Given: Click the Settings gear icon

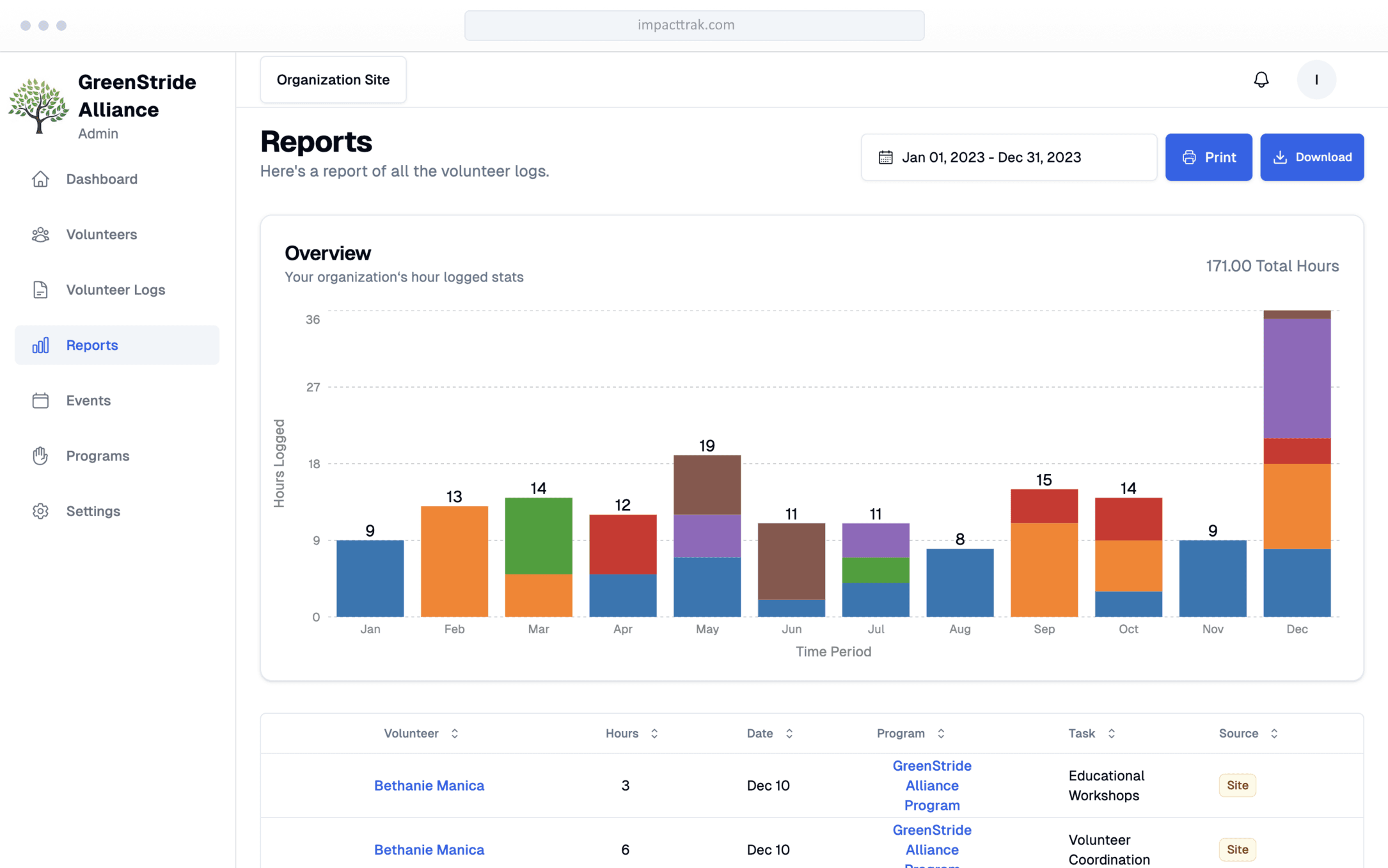Looking at the screenshot, I should [x=40, y=511].
